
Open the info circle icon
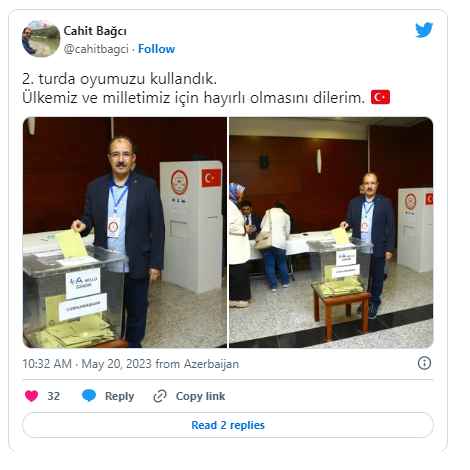[x=424, y=363]
